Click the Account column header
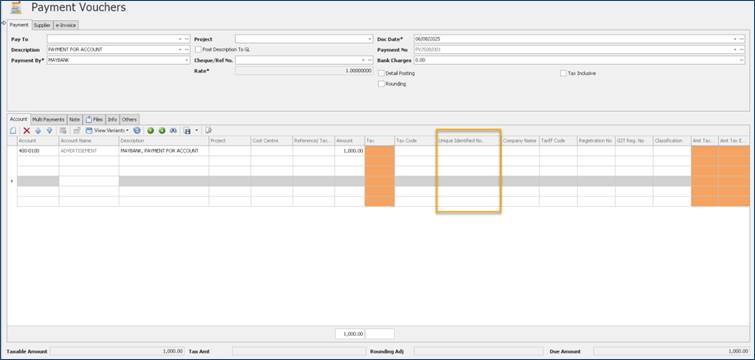This screenshot has height=360, width=755. 38,141
